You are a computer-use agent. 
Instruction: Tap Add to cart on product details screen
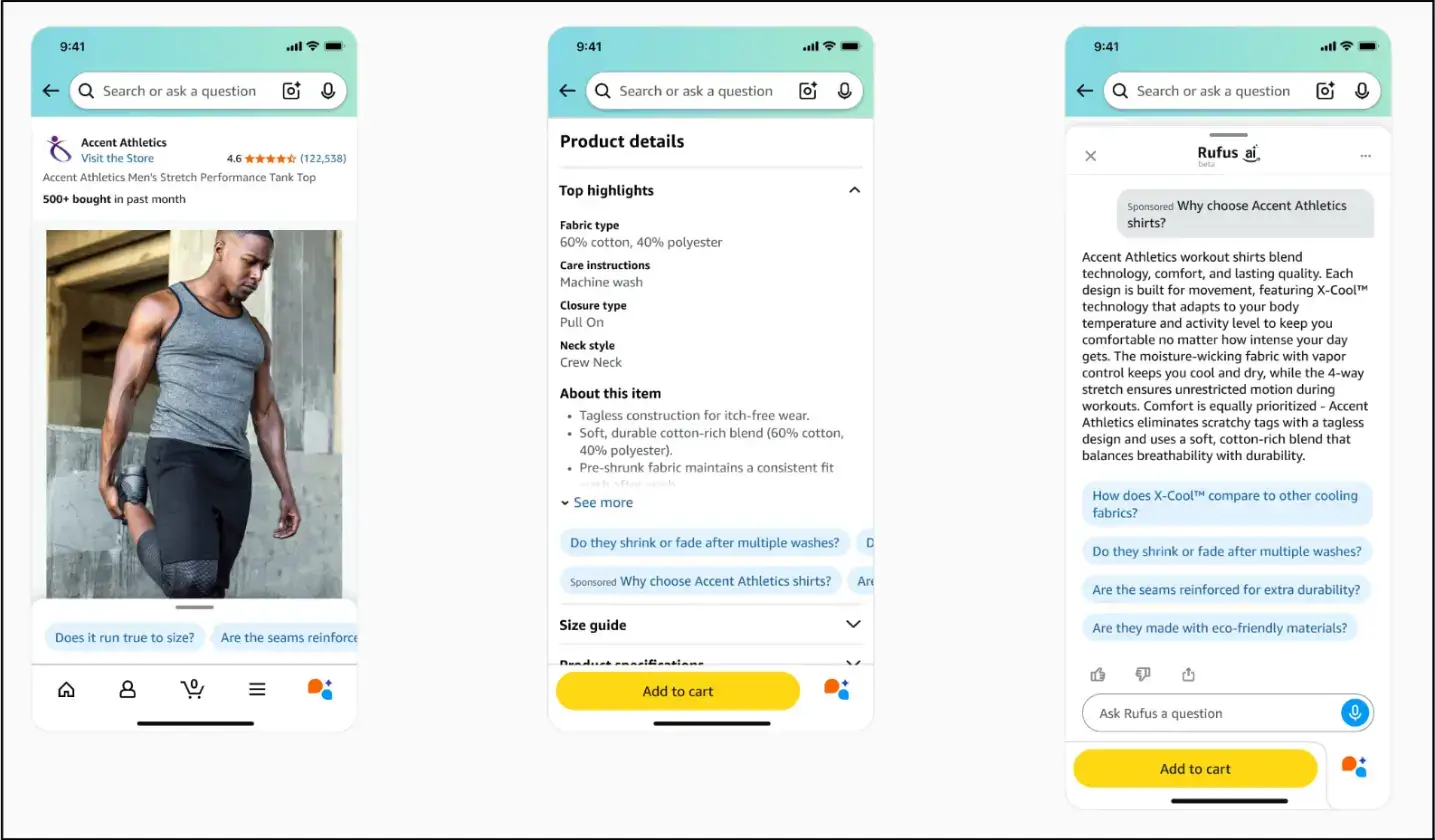click(678, 691)
